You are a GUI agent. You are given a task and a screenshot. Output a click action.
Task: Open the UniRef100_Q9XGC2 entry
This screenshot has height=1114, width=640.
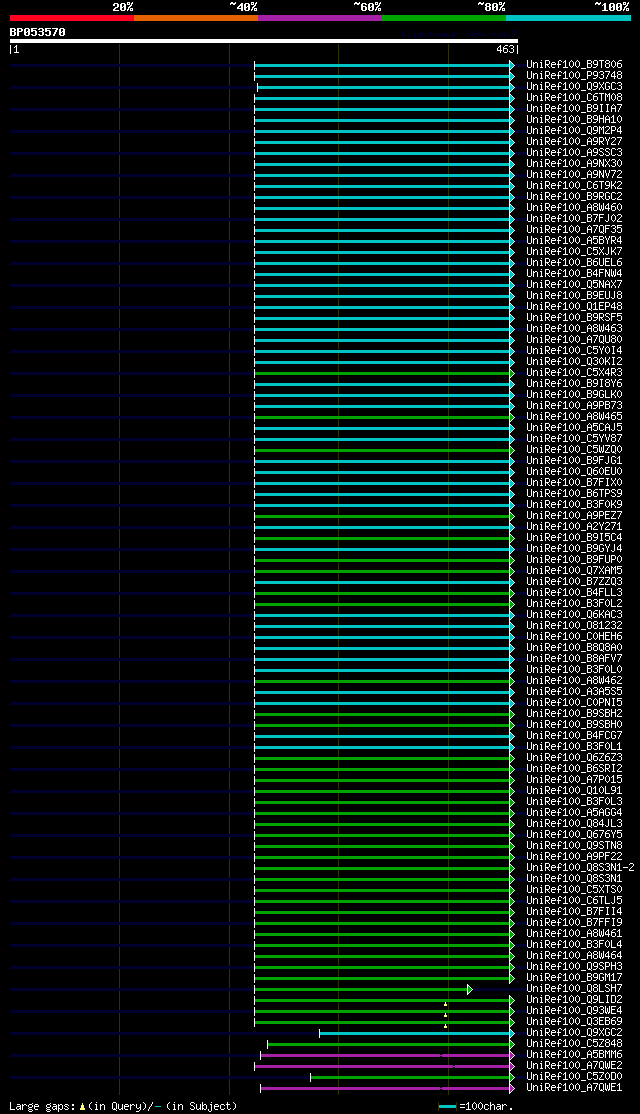pyautogui.click(x=574, y=1032)
